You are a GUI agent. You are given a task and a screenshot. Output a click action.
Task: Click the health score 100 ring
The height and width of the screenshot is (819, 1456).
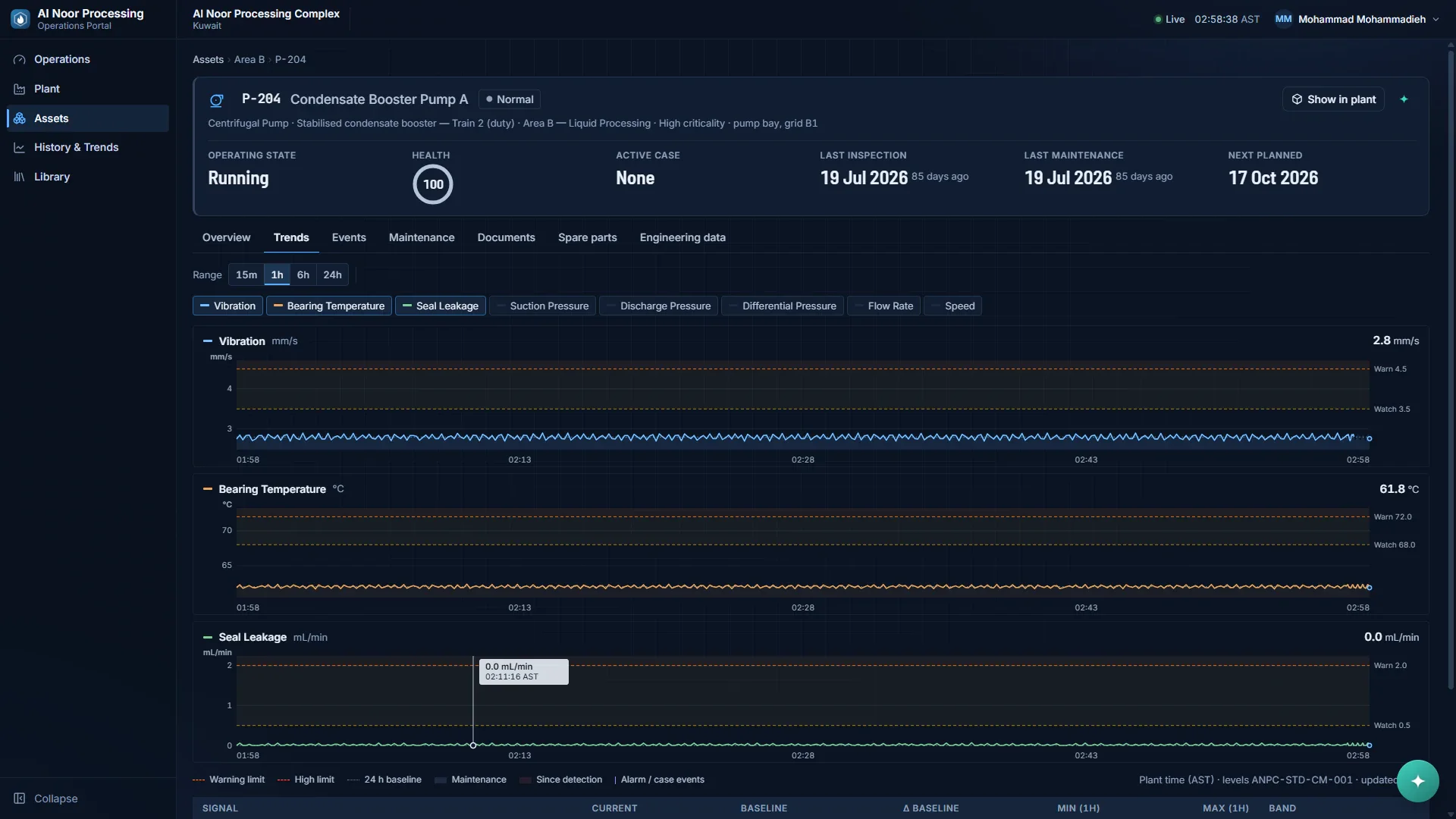(433, 184)
